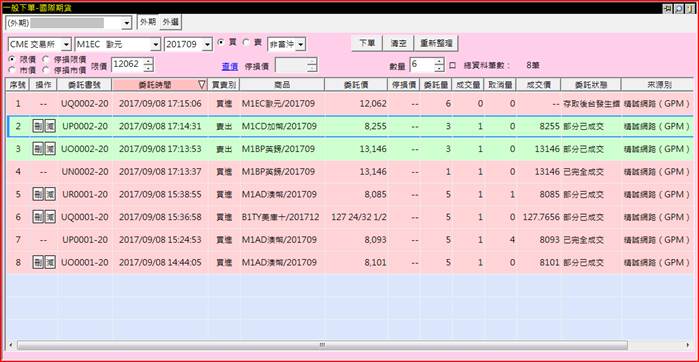Screen dimensions: 699x362
Task: Click the 委託價 column header
Action: [x=355, y=85]
